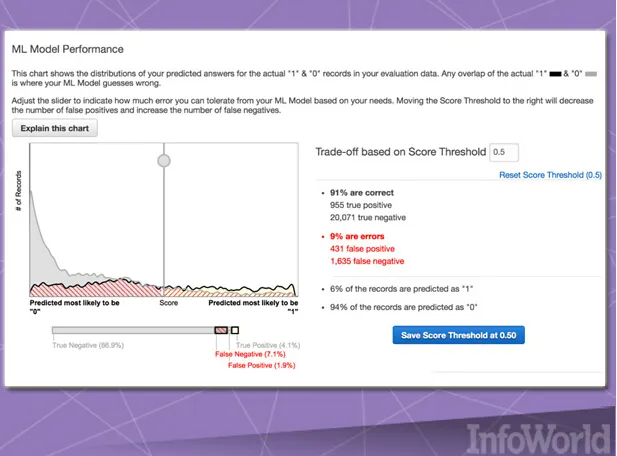Screen dimensions: 617x456
Task: Click the Explain this chart button
Action: pyautogui.click(x=55, y=128)
